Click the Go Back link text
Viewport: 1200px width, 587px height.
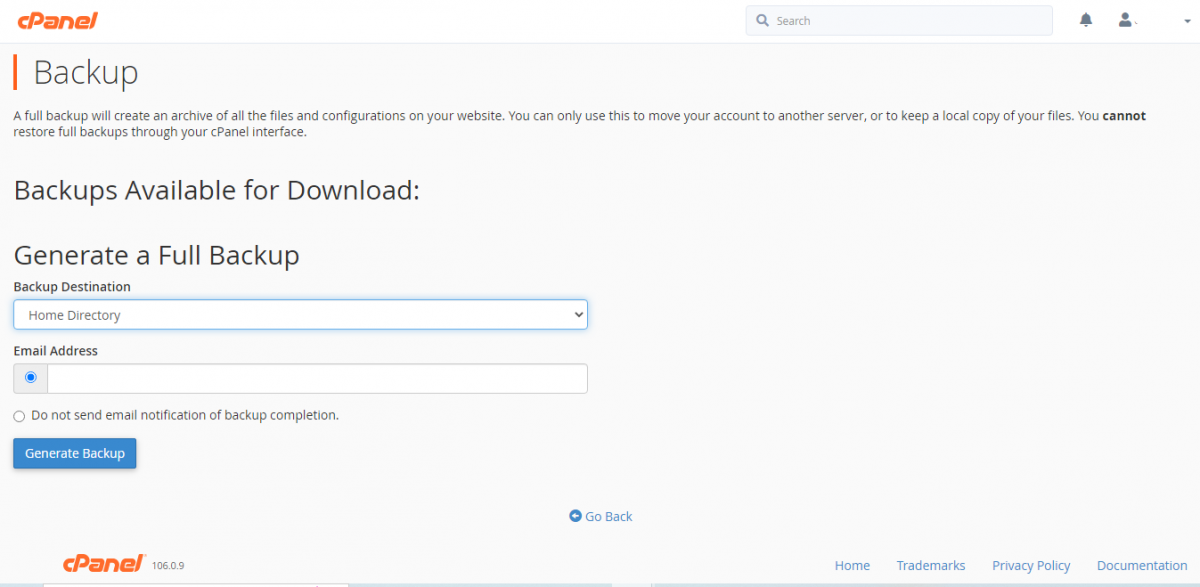click(x=609, y=516)
